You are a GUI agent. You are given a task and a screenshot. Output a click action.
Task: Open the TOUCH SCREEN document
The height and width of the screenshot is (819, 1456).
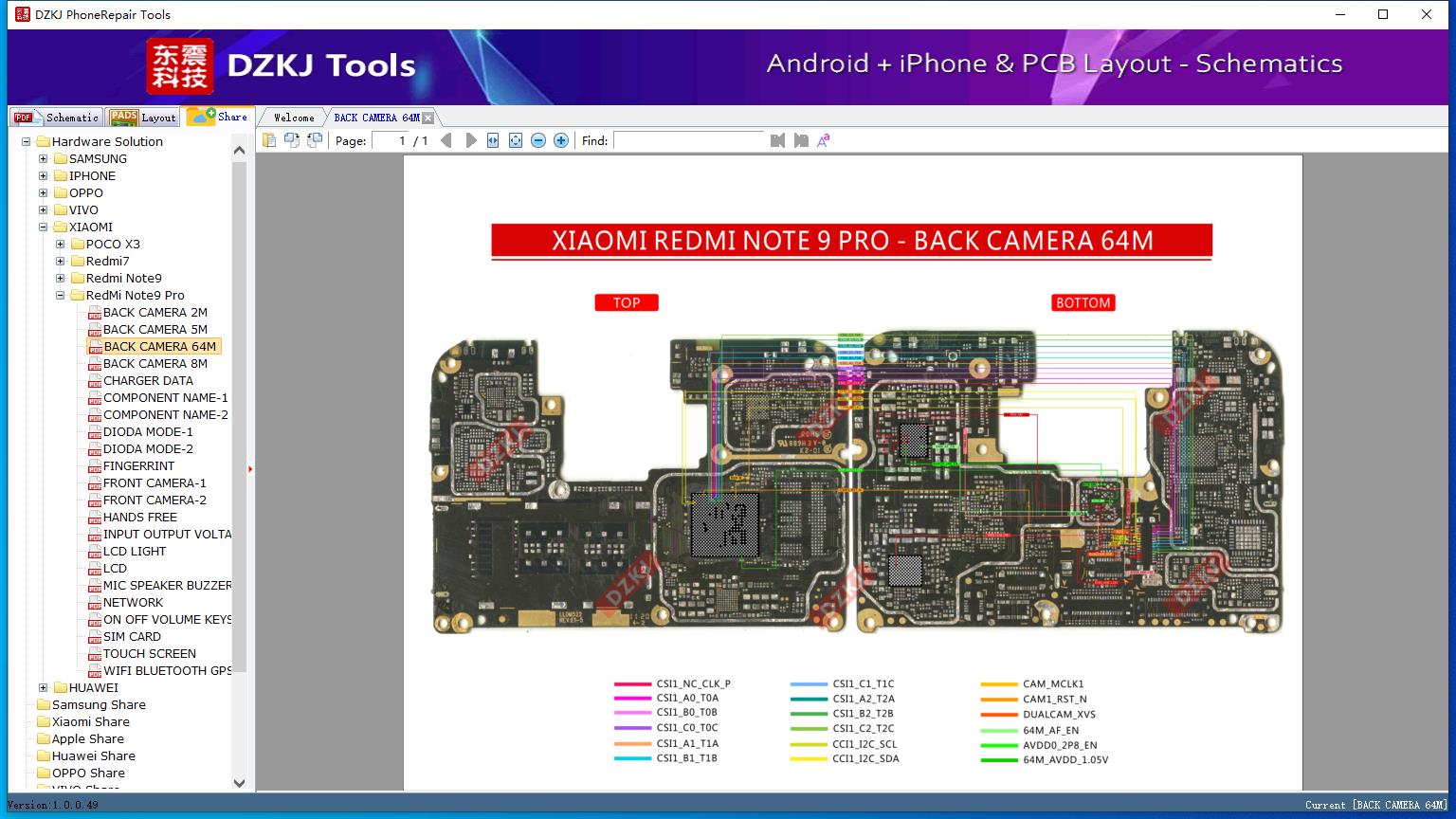click(150, 653)
